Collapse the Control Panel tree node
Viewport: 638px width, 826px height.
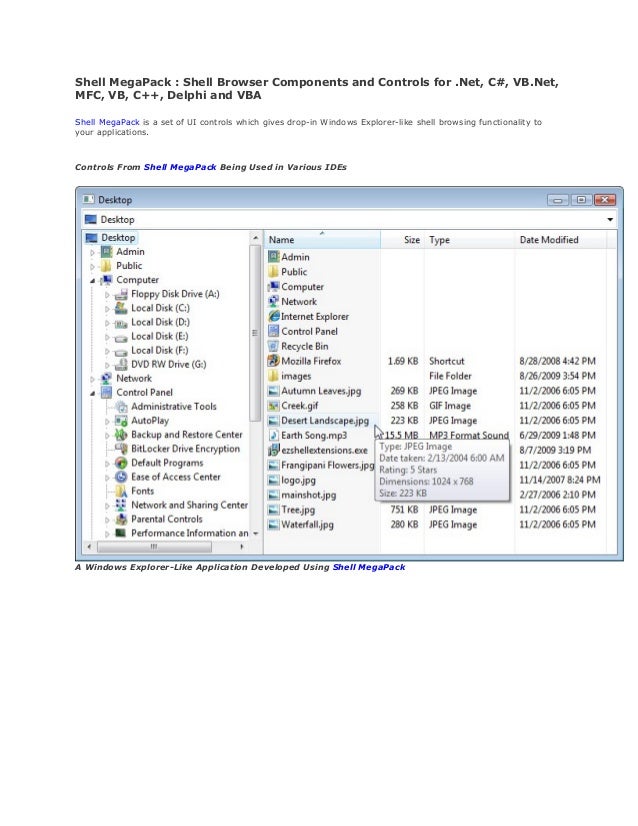[x=92, y=393]
